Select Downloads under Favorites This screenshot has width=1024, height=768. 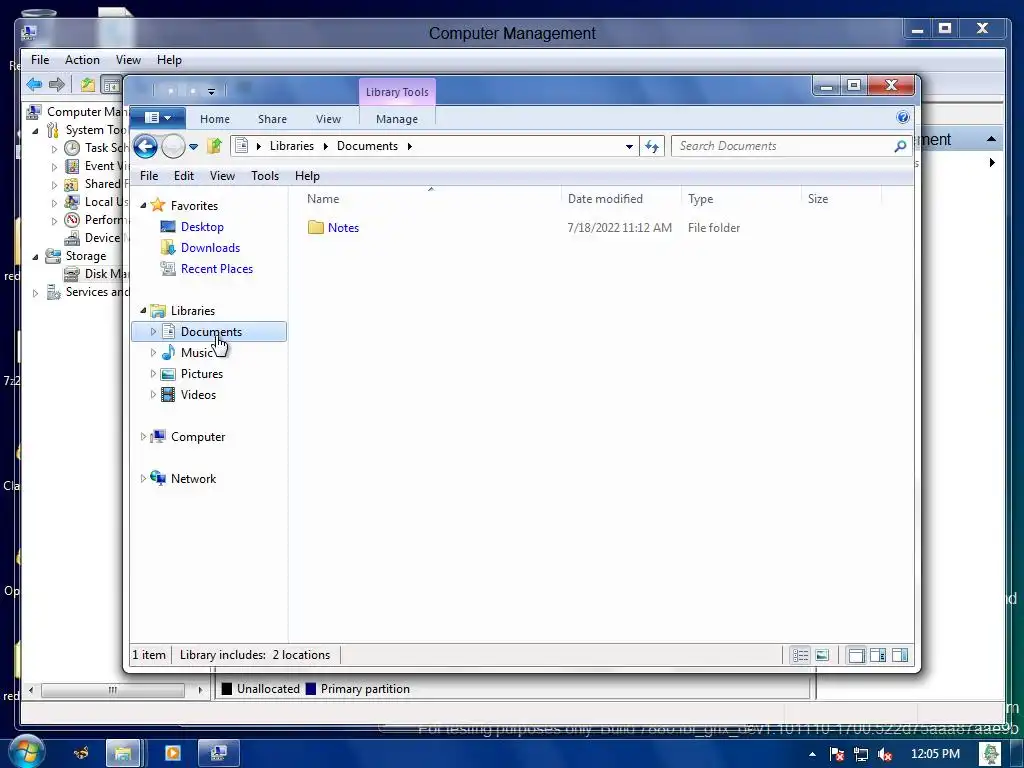(x=210, y=248)
